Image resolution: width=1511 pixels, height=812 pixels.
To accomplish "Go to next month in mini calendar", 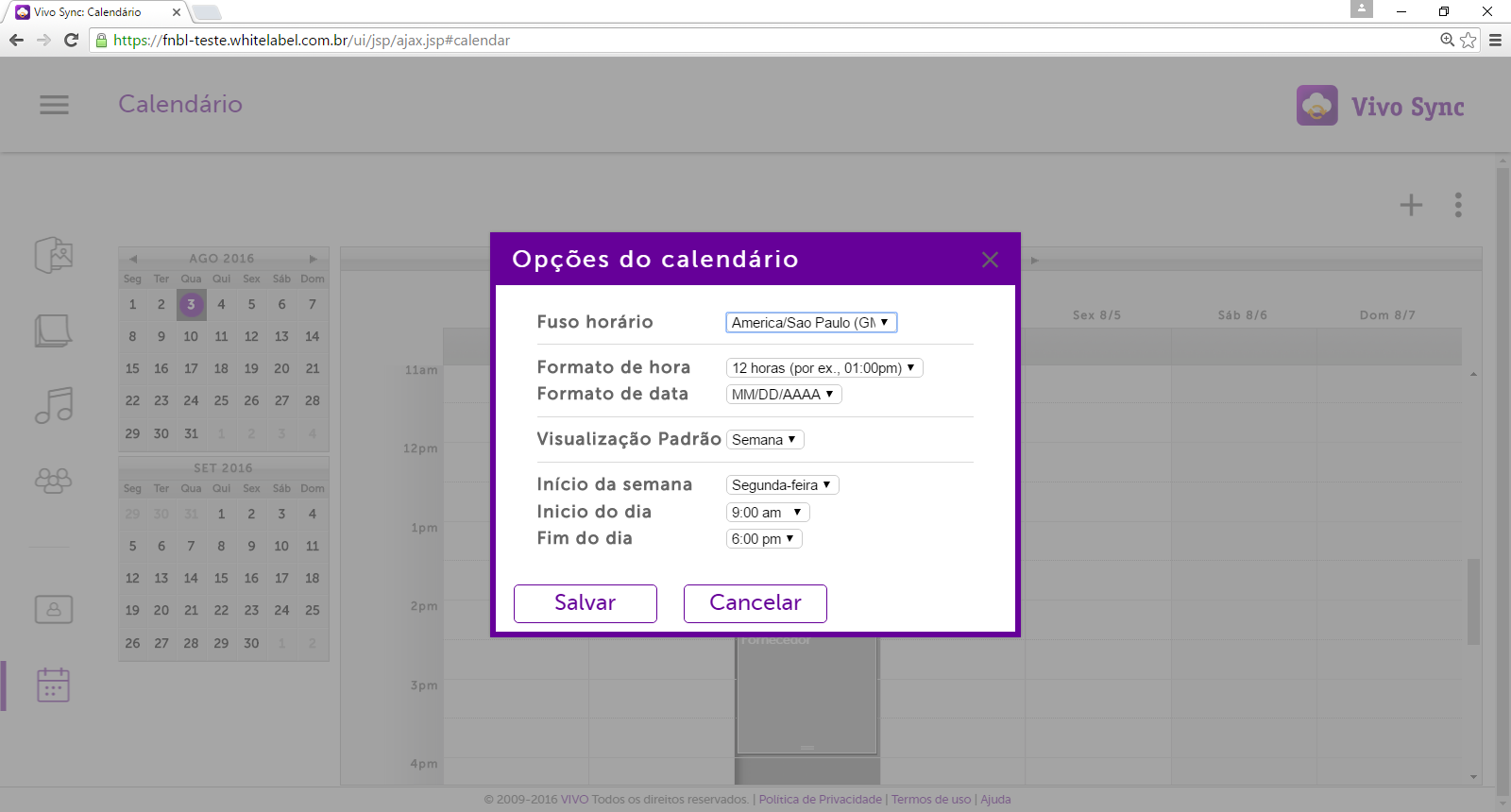I will click(313, 259).
